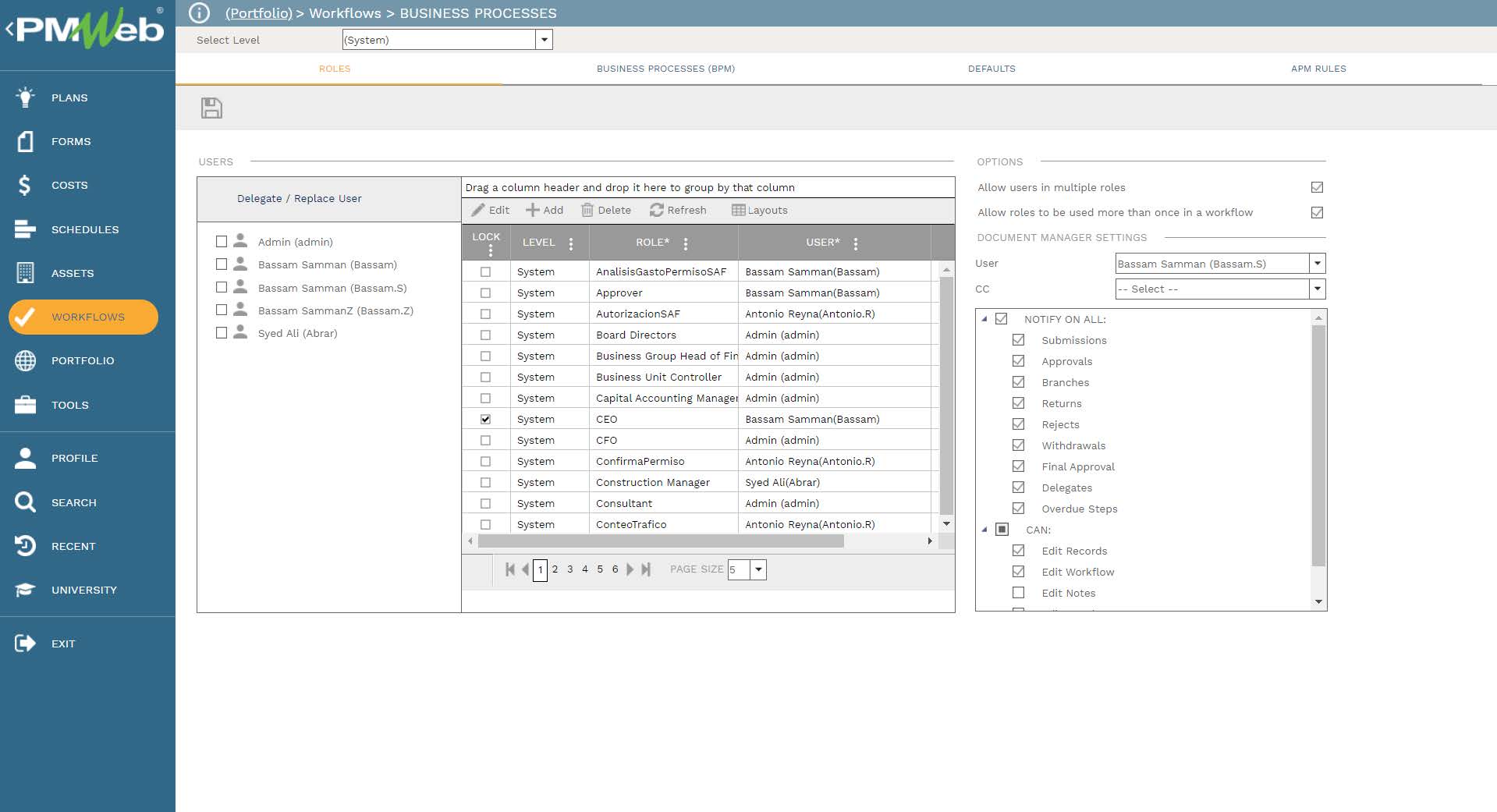Open USER column options menu
1497x812 pixels.
click(x=856, y=243)
